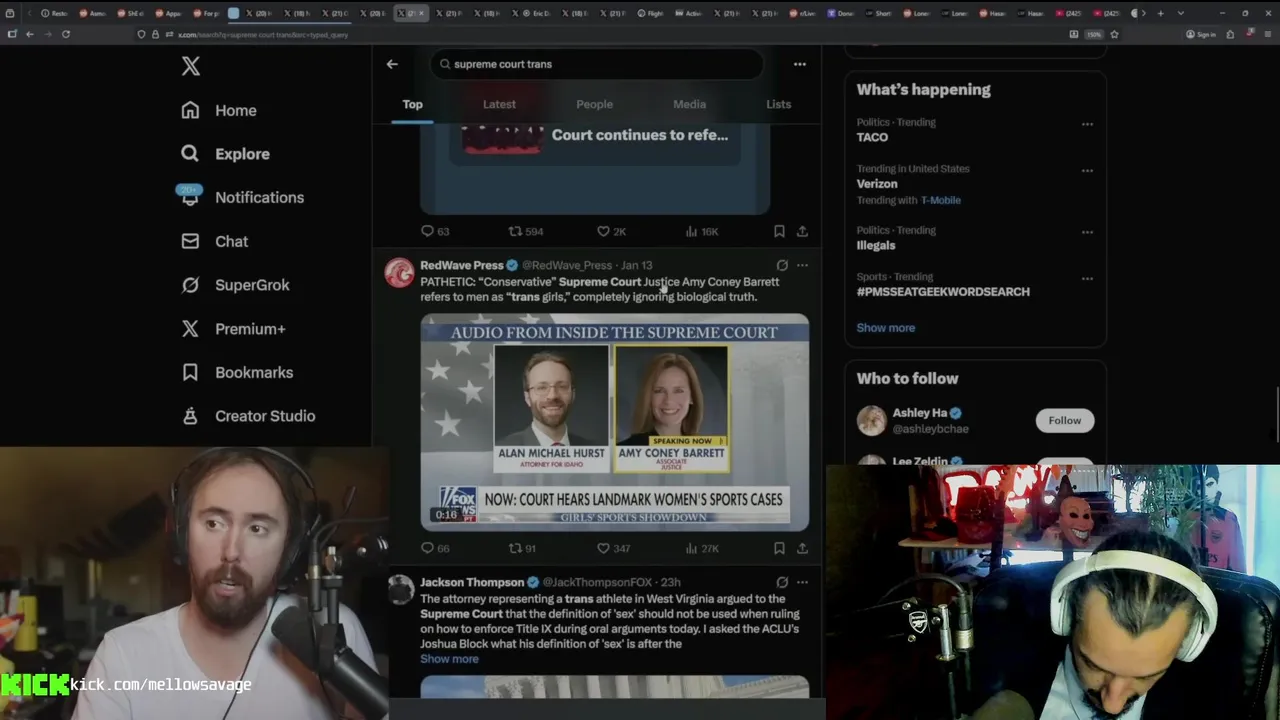1280x720 pixels.
Task: Open the Verizon trending topic
Action: click(877, 184)
